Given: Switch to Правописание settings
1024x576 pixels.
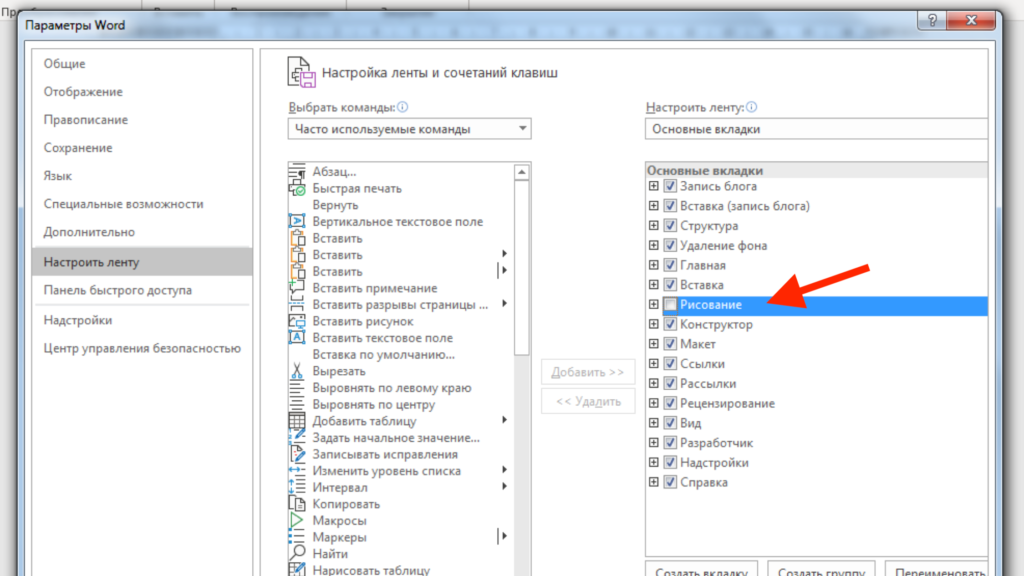Looking at the screenshot, I should pyautogui.click(x=142, y=120).
